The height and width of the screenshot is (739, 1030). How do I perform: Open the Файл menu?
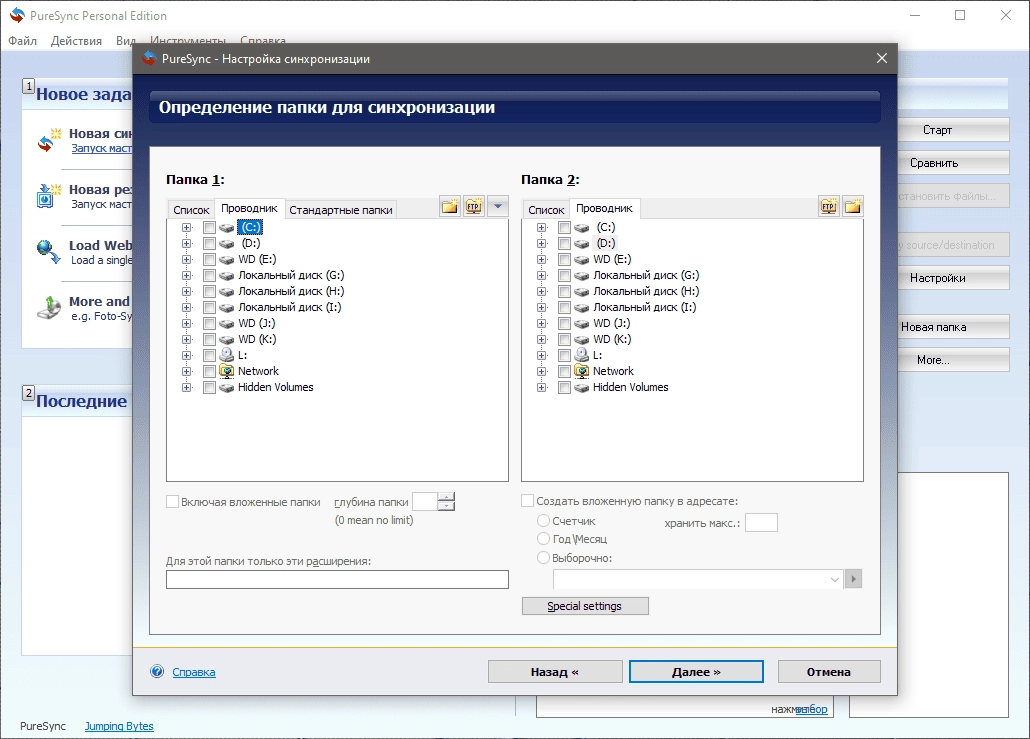(x=22, y=41)
